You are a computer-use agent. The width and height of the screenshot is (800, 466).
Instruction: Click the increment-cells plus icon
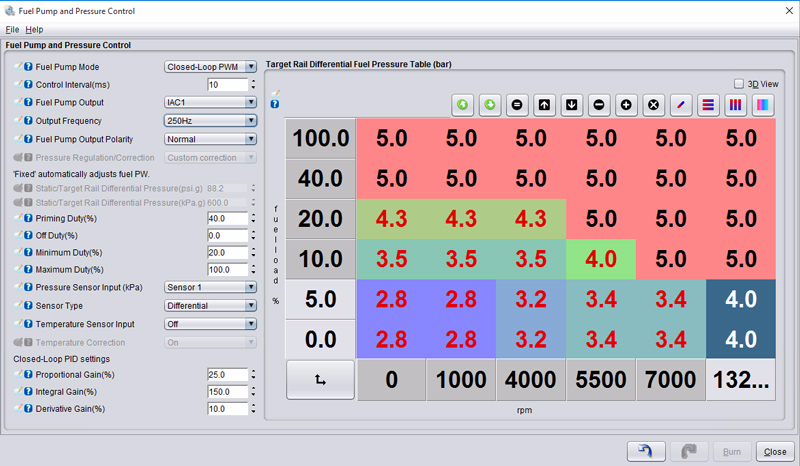click(626, 104)
